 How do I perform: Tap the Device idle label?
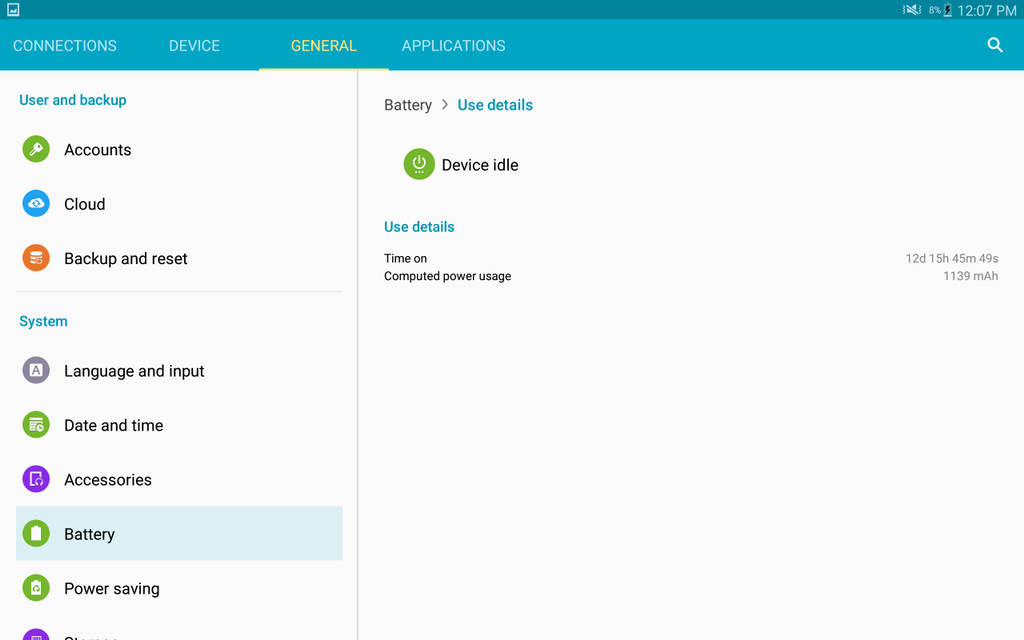coord(480,165)
